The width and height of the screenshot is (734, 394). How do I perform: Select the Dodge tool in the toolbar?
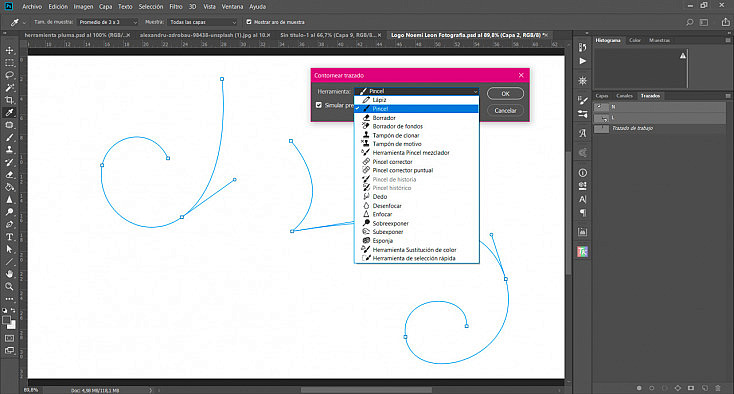pos(9,212)
